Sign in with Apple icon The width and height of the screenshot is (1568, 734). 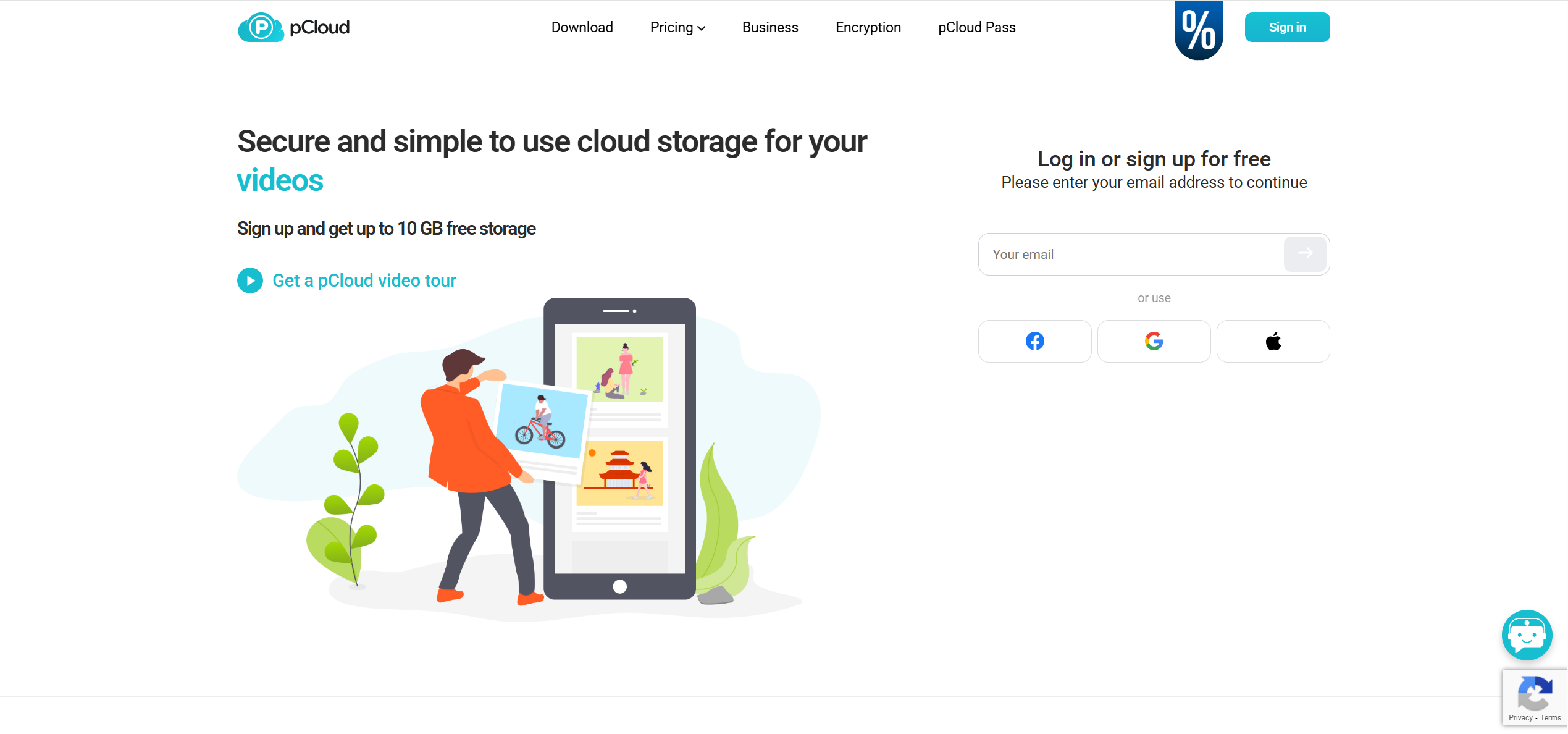(1273, 341)
